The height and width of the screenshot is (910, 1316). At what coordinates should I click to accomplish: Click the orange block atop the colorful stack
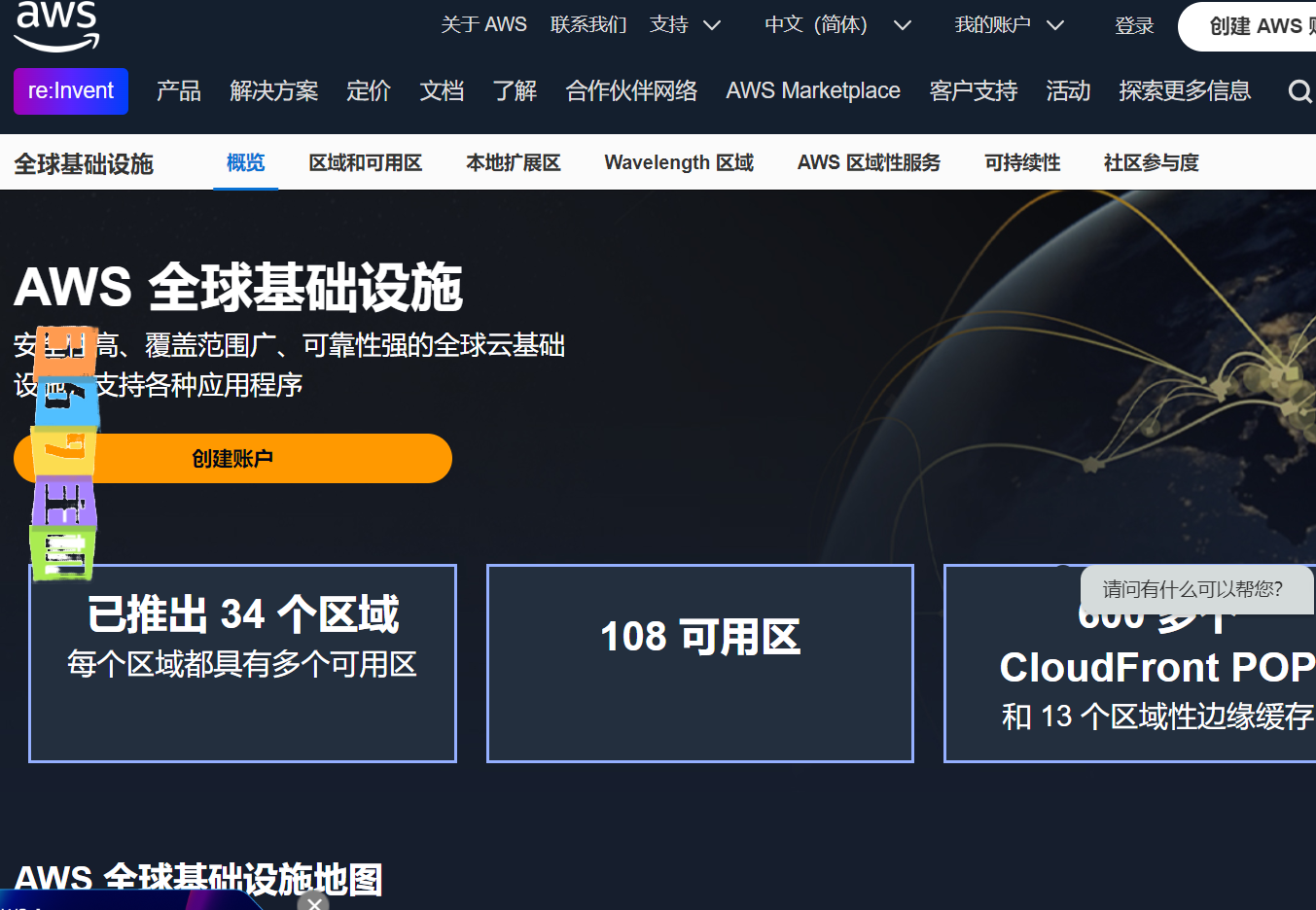click(x=65, y=350)
